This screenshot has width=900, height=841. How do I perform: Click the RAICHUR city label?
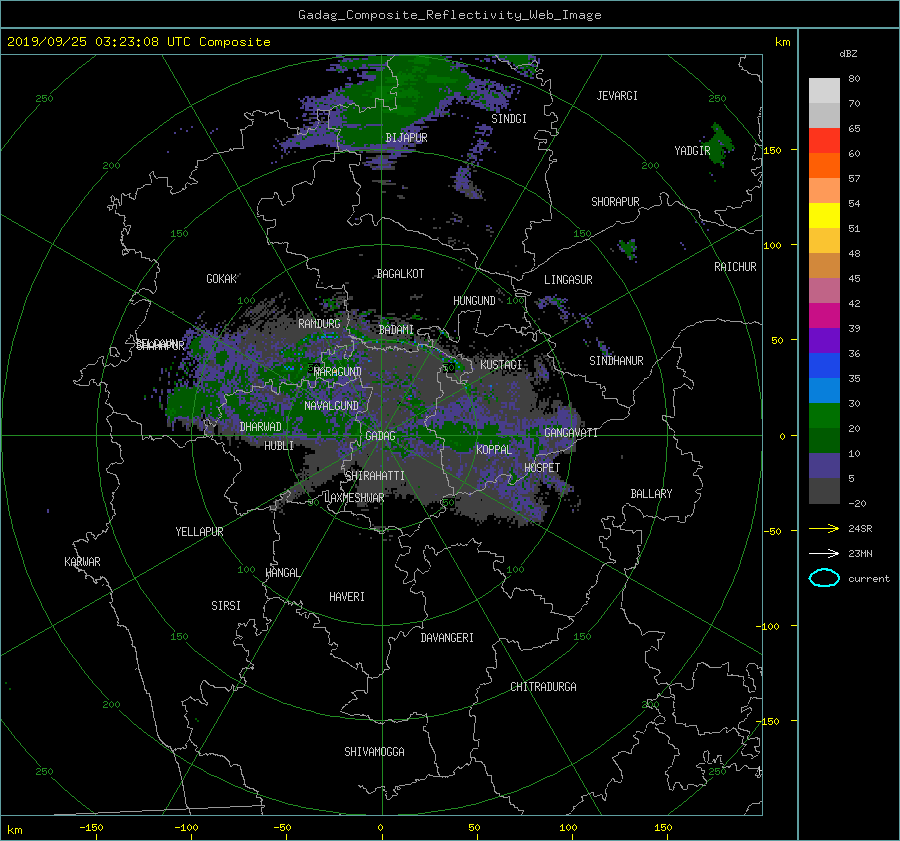[x=735, y=267]
